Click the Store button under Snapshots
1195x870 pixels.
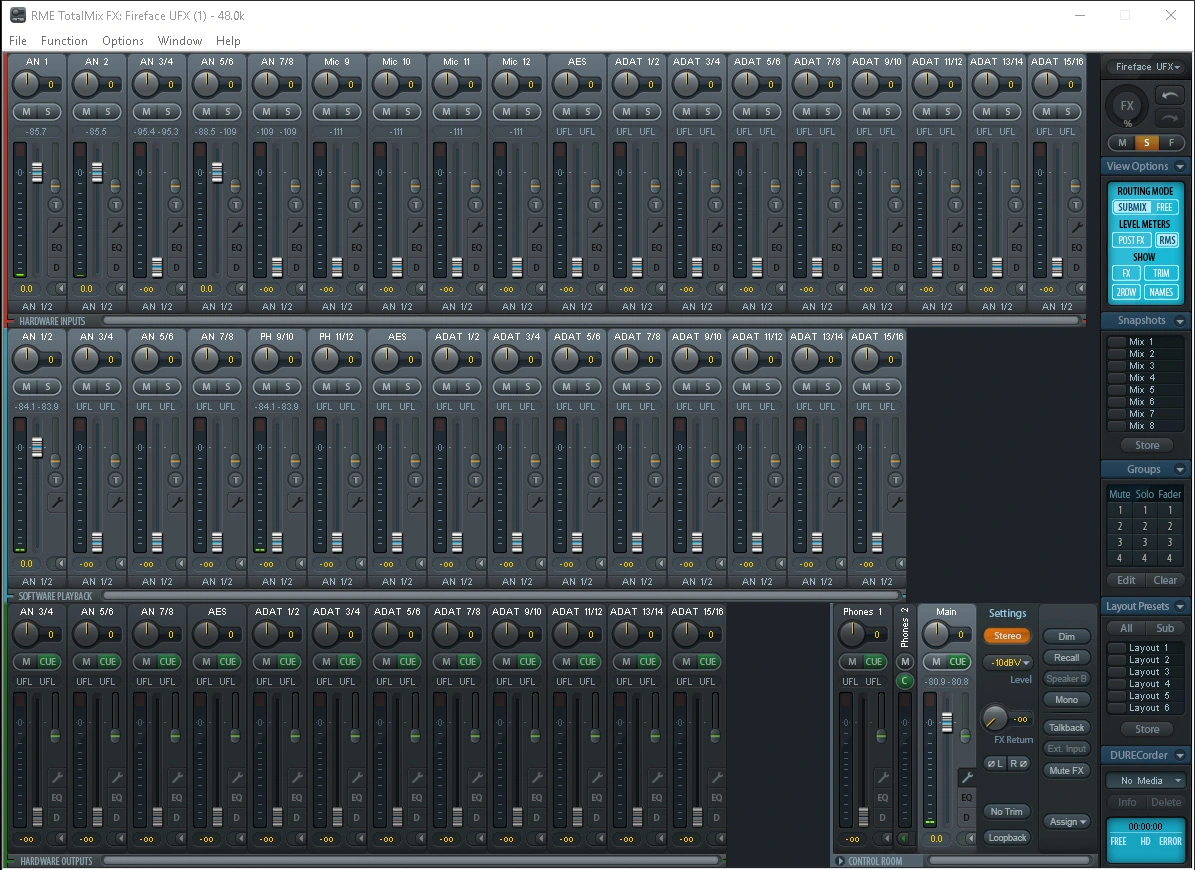(x=1146, y=445)
